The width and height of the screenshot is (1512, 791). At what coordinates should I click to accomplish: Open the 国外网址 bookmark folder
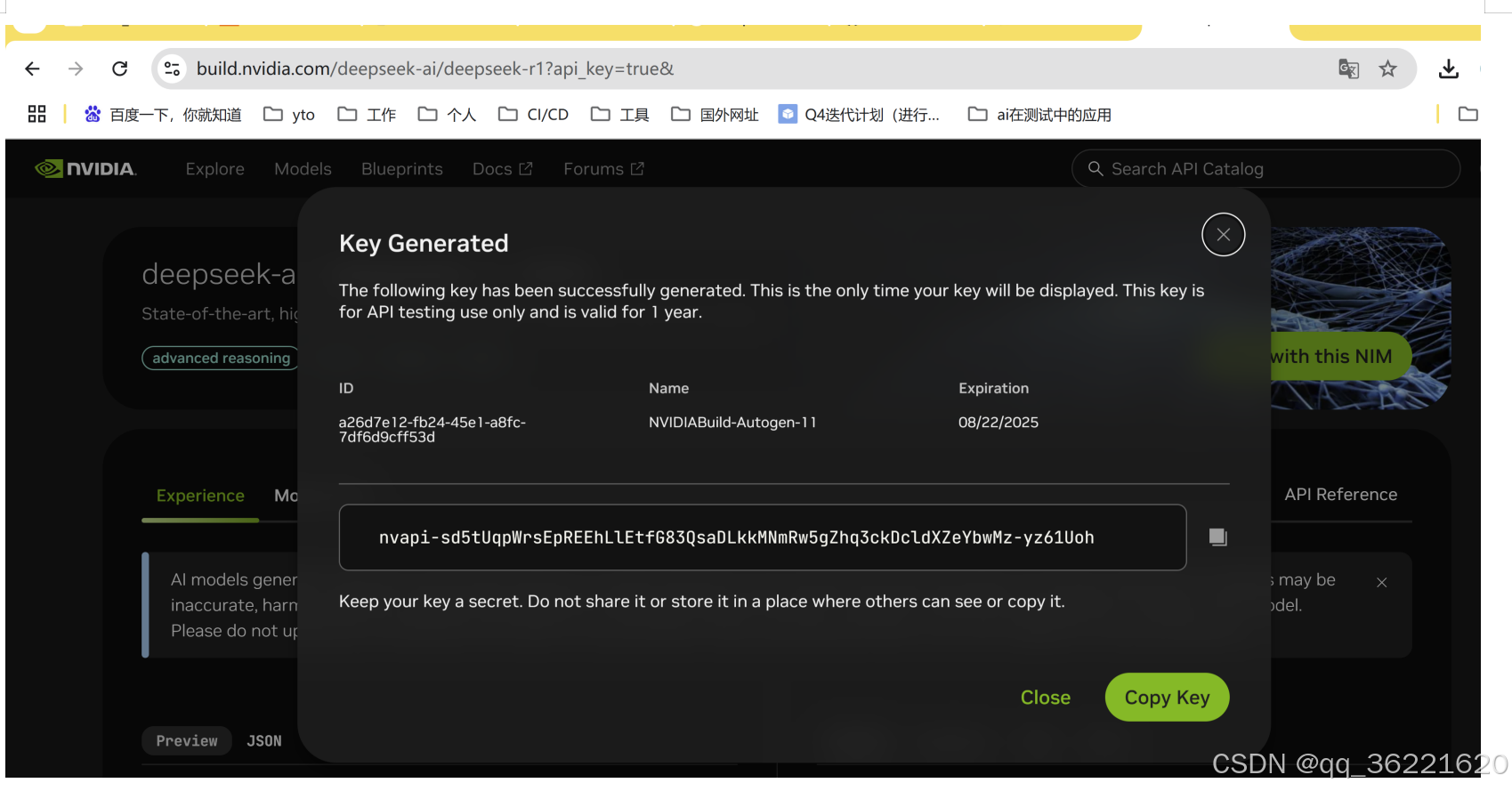click(x=715, y=115)
